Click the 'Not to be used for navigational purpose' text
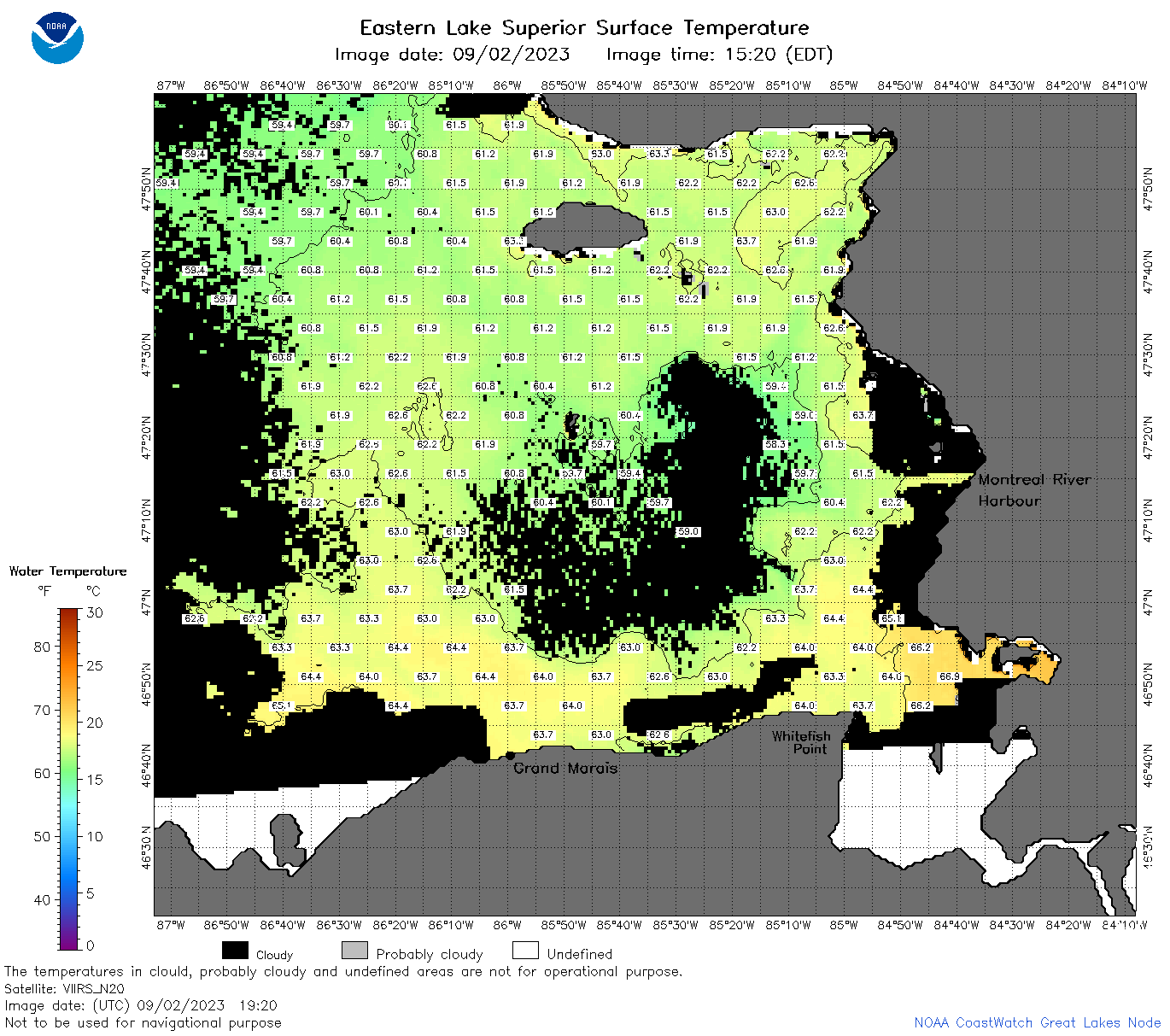Image resolution: width=1170 pixels, height=1036 pixels. coord(143,1022)
